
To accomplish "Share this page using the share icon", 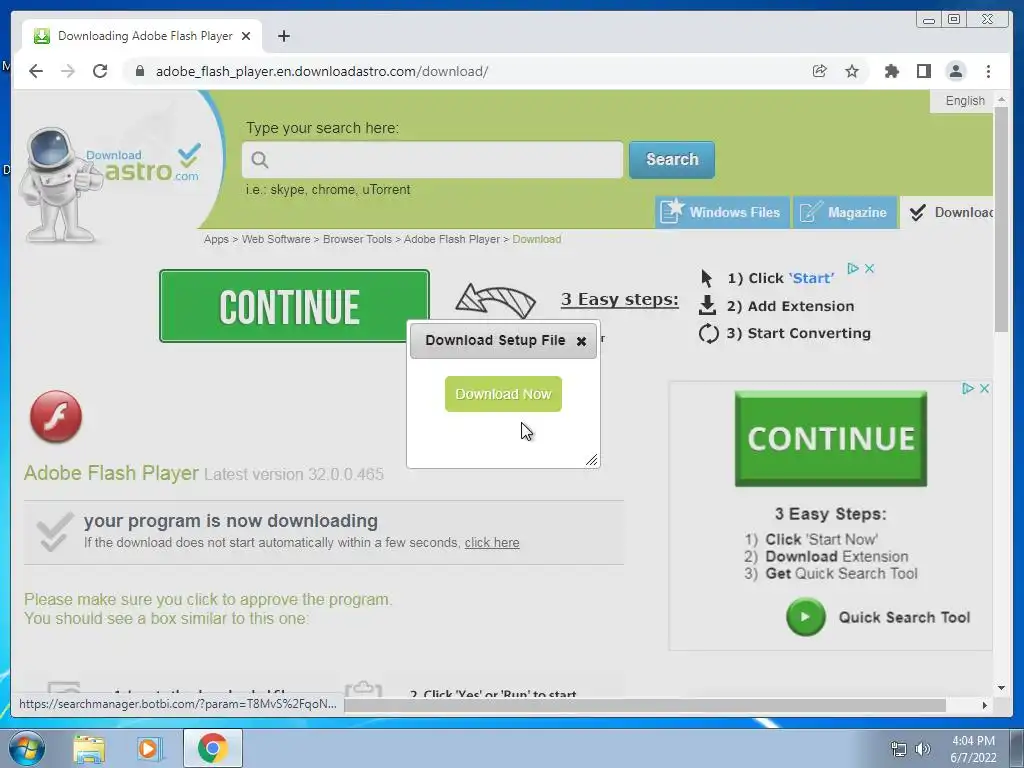I will [x=820, y=71].
